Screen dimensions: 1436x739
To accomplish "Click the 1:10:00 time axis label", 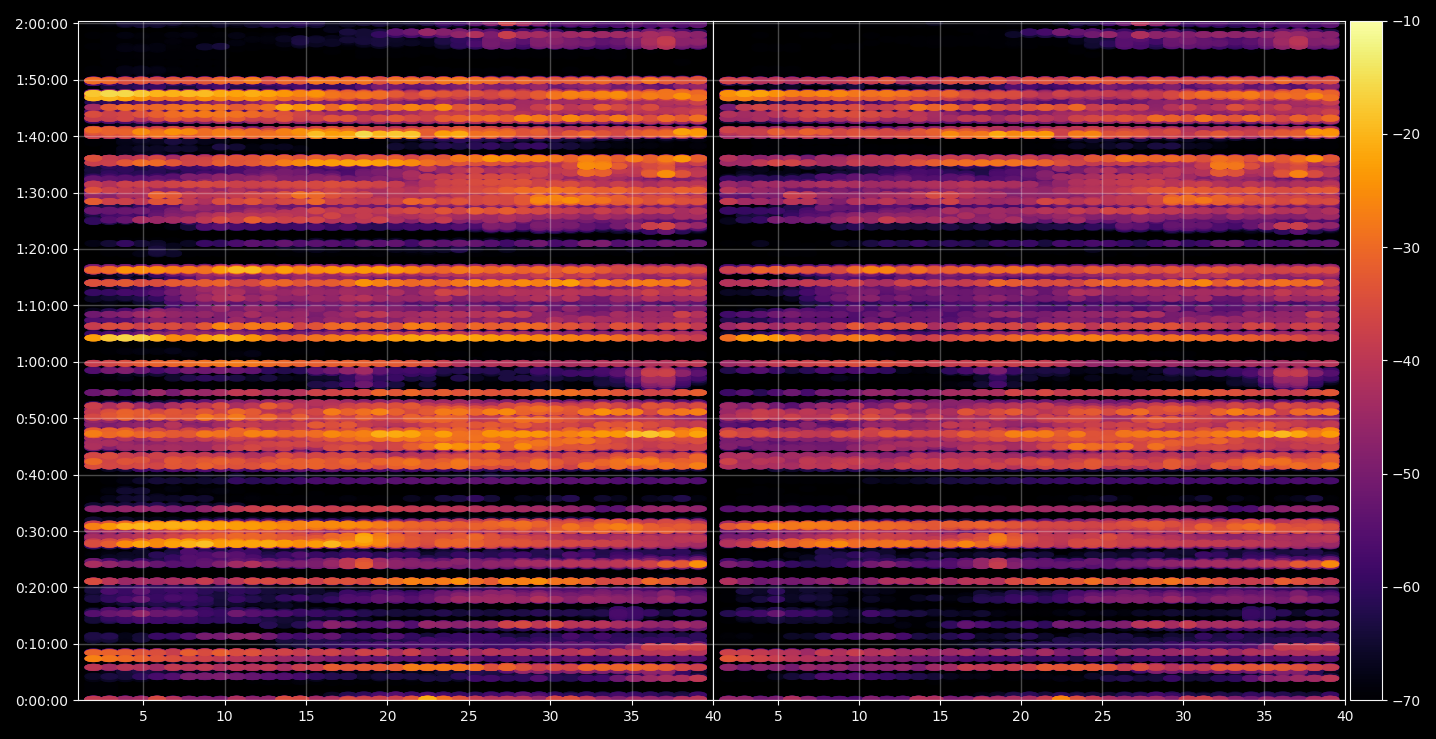I will pos(42,305).
